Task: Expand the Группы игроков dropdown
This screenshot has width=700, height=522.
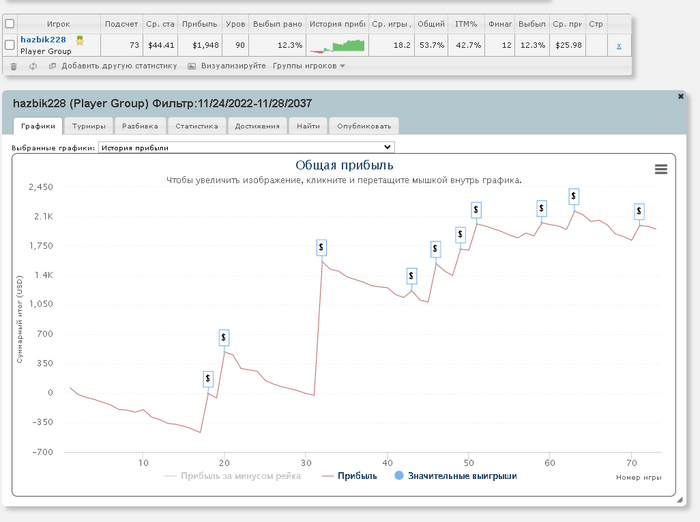Action: pyautogui.click(x=309, y=66)
